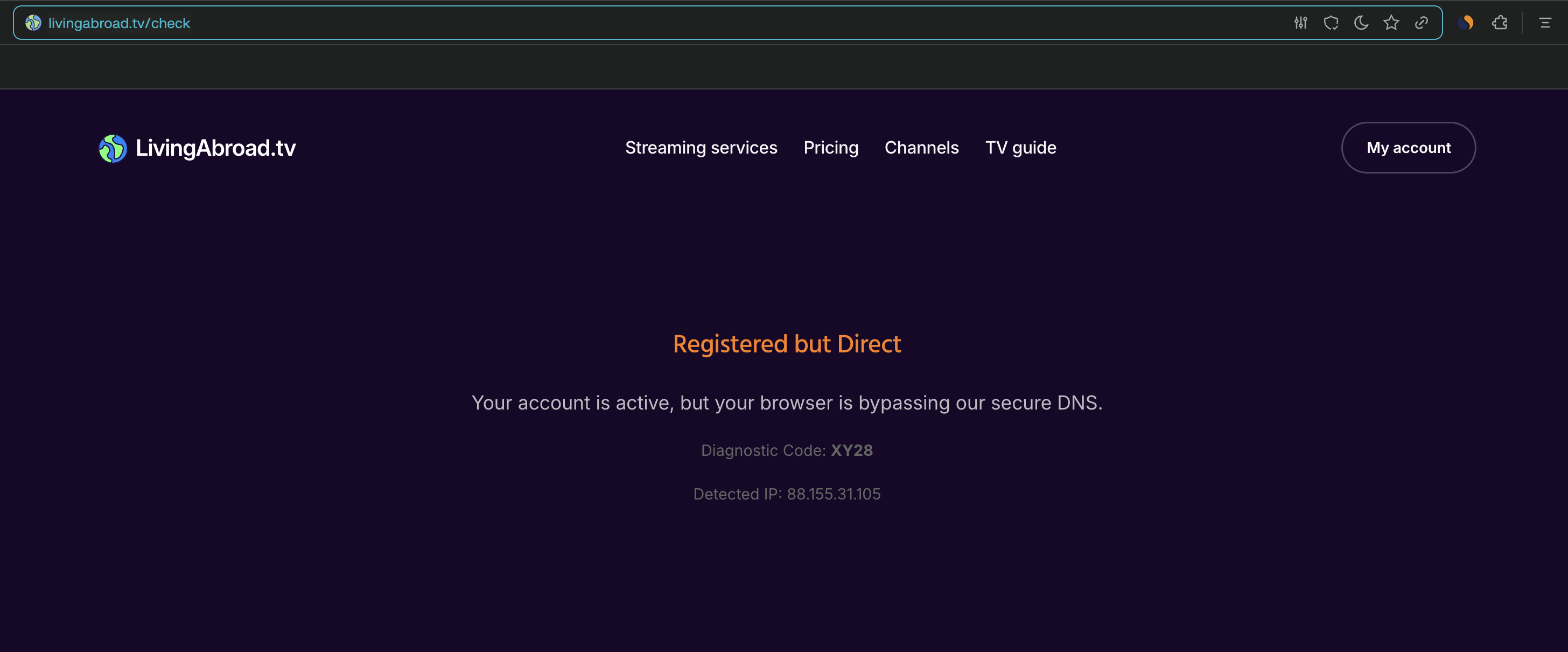1568x652 pixels.
Task: Bookmark this page with the star icon
Action: pos(1391,23)
